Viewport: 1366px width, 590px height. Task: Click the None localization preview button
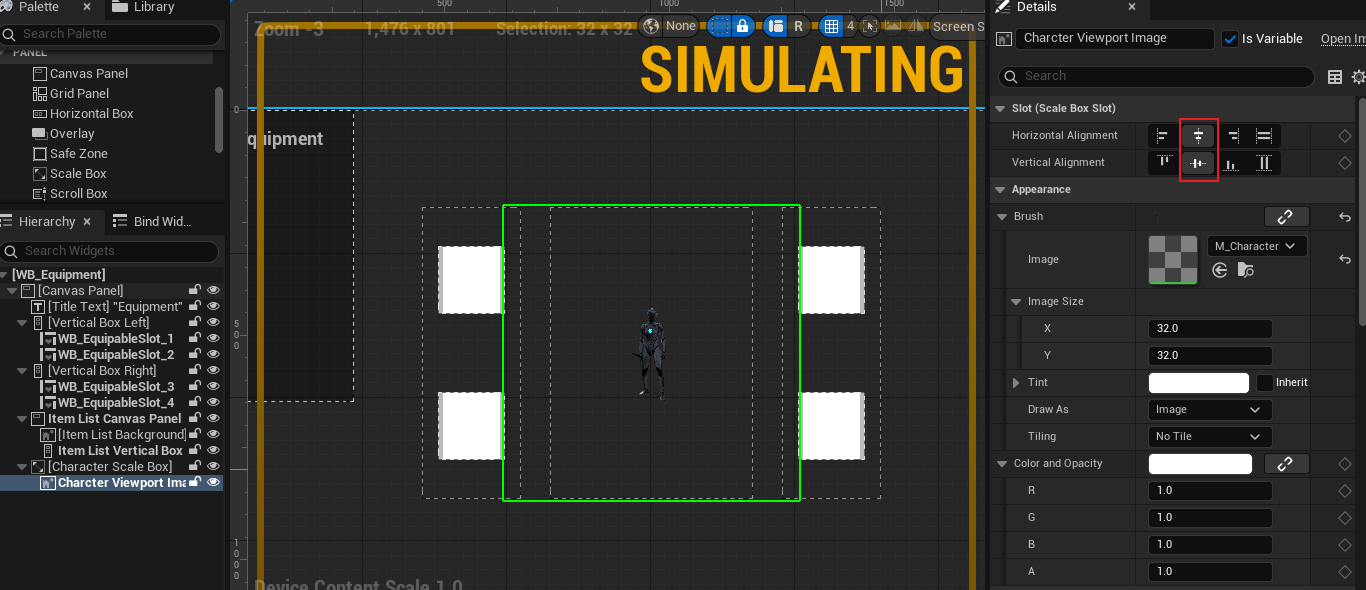point(681,26)
